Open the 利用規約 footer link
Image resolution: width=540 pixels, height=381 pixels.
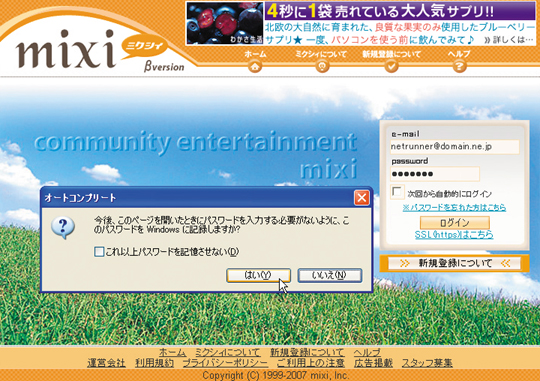(154, 363)
